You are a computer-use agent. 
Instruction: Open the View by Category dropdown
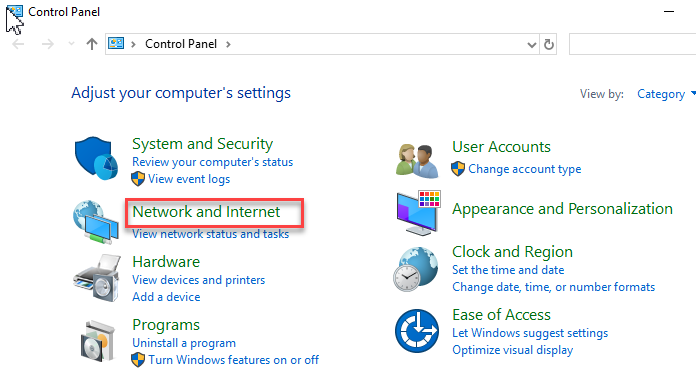click(665, 94)
